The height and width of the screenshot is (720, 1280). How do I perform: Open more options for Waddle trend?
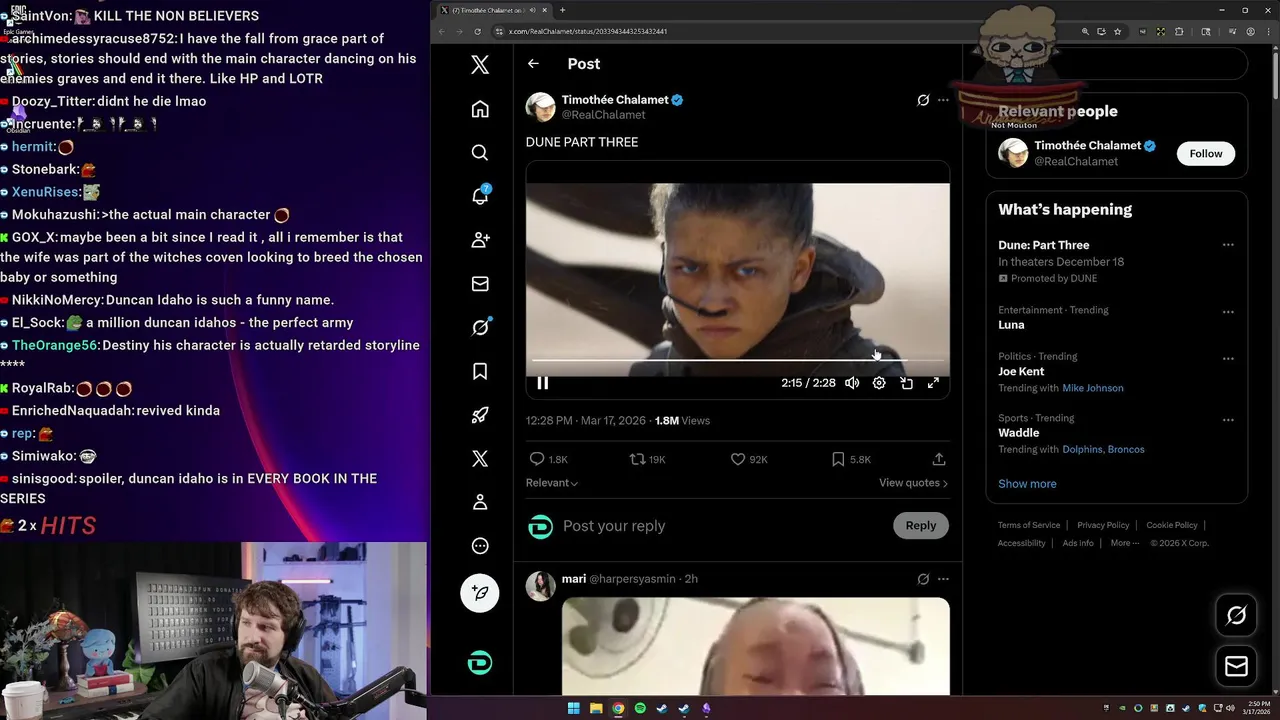(1228, 420)
